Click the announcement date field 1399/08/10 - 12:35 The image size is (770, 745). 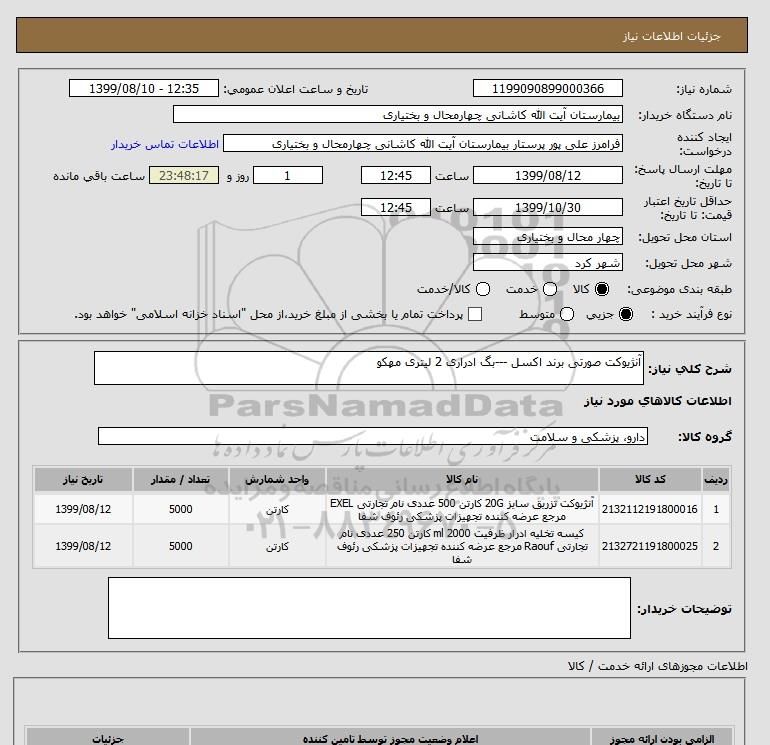(x=144, y=88)
